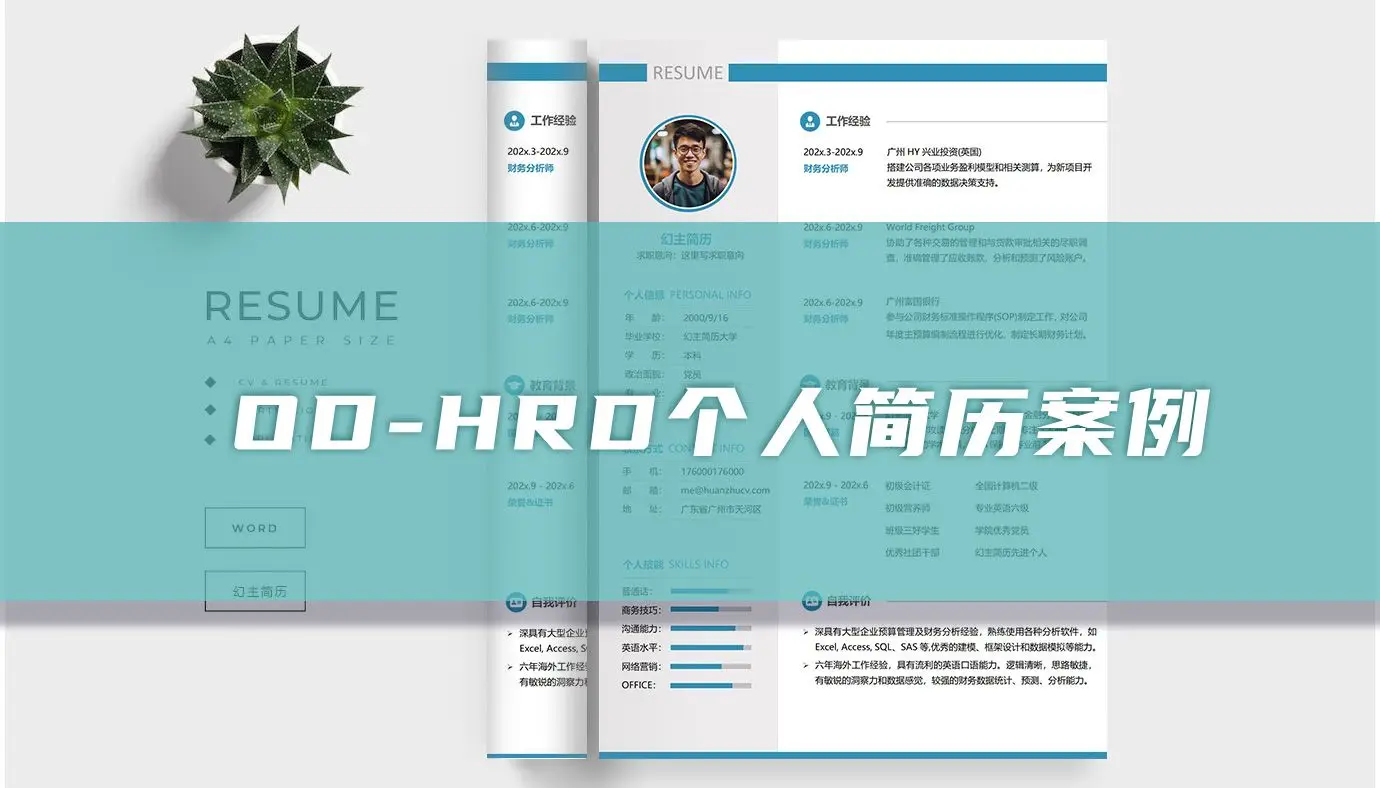Click the large RESUME heading on the left
This screenshot has height=788, width=1380.
click(x=302, y=306)
